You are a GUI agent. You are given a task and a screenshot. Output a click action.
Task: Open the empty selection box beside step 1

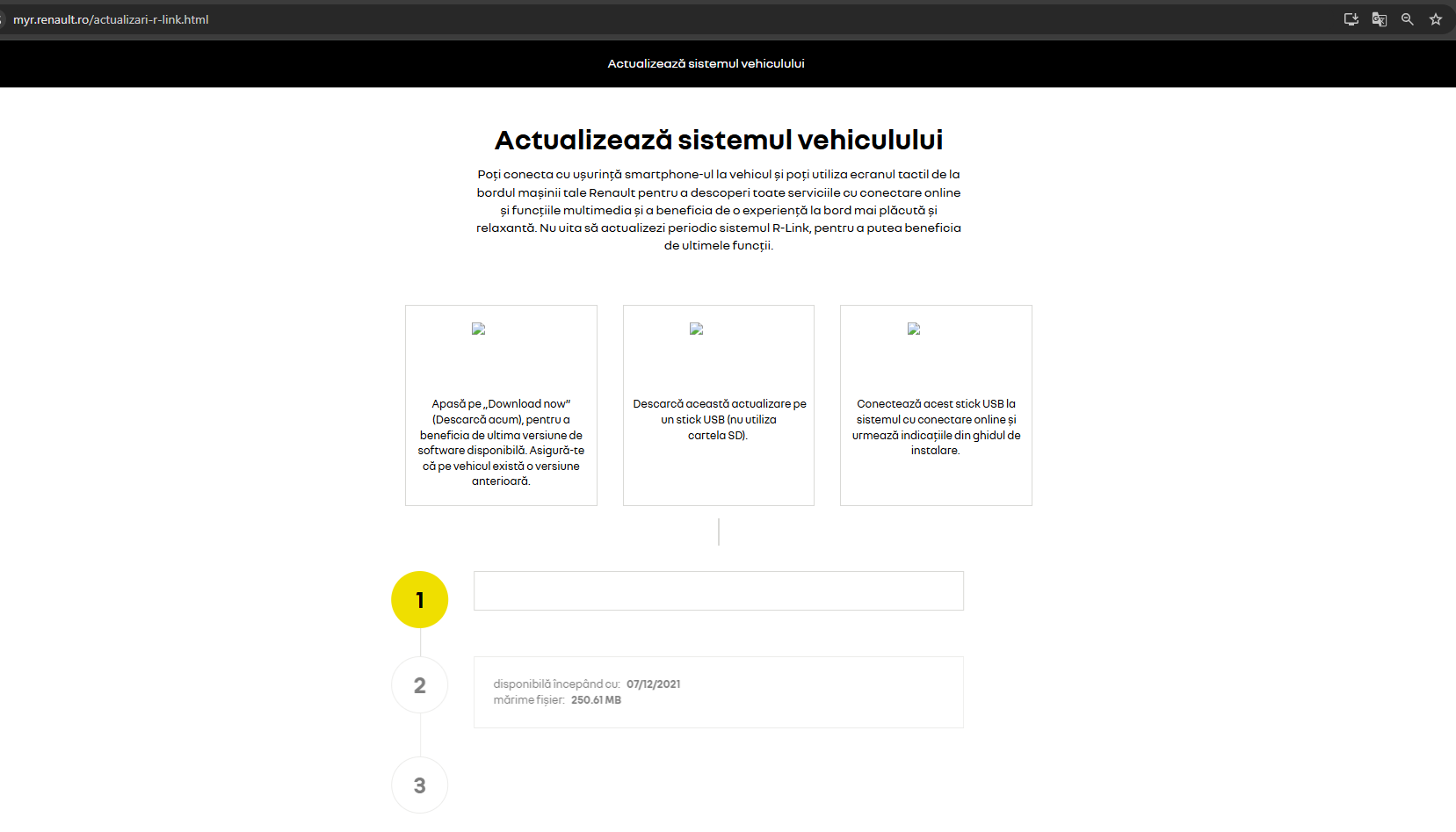(718, 590)
